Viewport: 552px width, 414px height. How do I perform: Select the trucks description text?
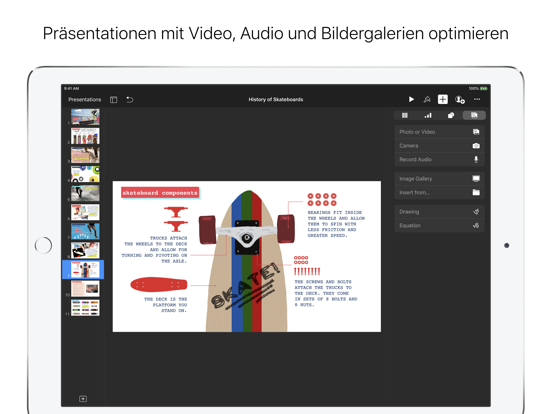155,250
